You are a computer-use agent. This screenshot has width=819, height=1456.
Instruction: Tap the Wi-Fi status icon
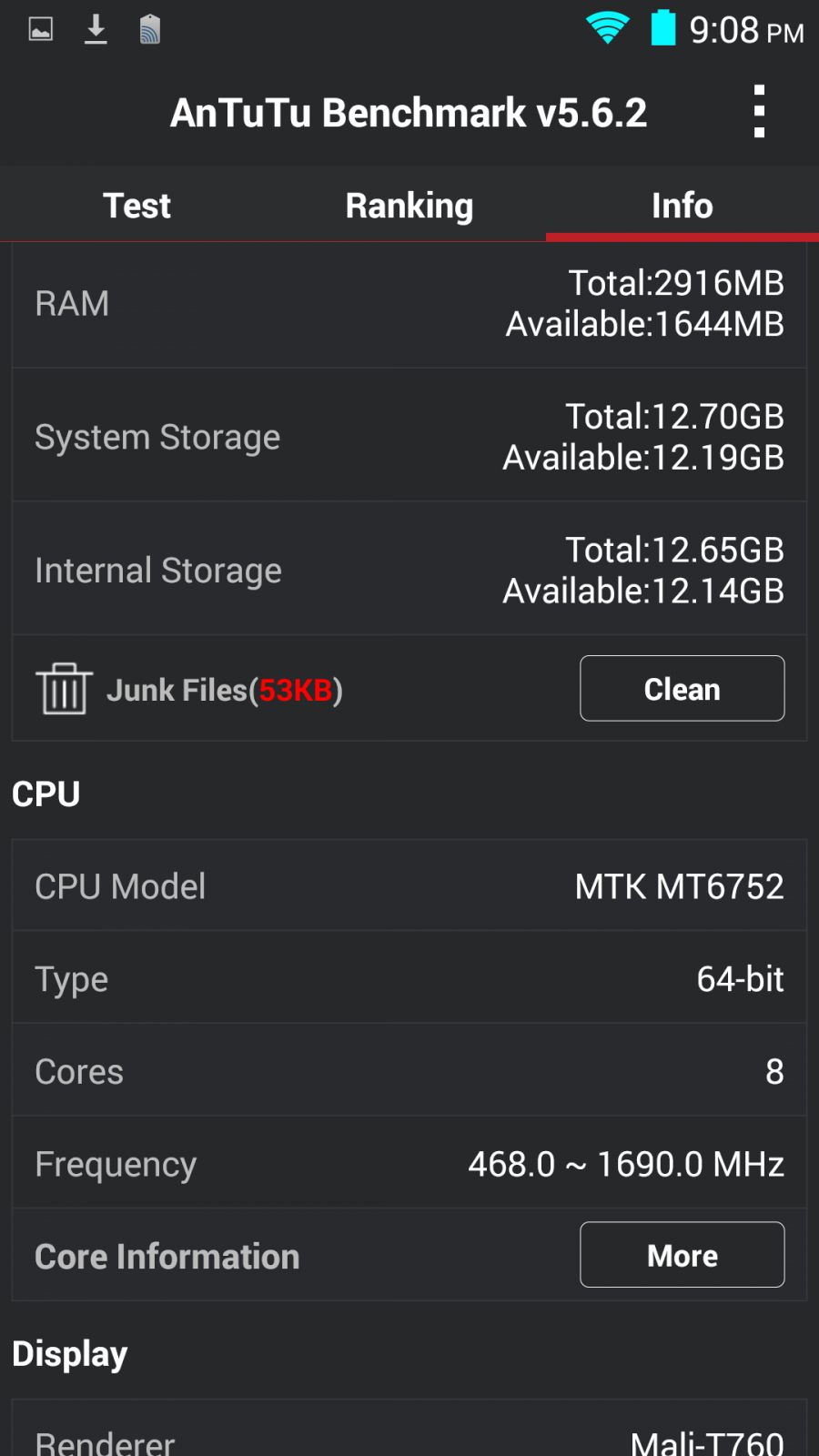[x=608, y=28]
